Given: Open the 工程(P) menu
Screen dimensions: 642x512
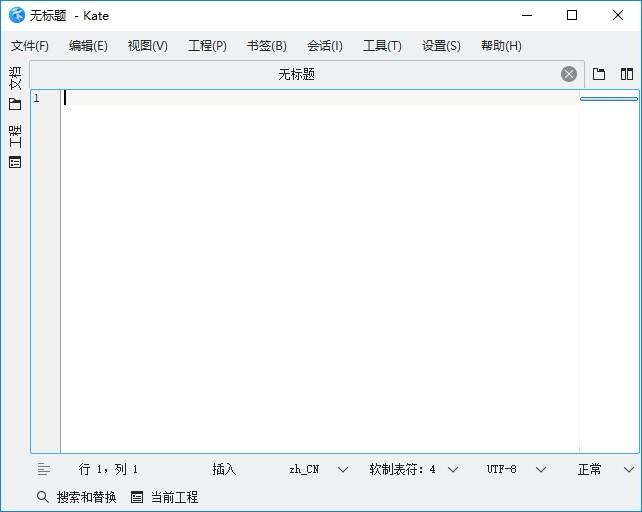Looking at the screenshot, I should pyautogui.click(x=207, y=45).
